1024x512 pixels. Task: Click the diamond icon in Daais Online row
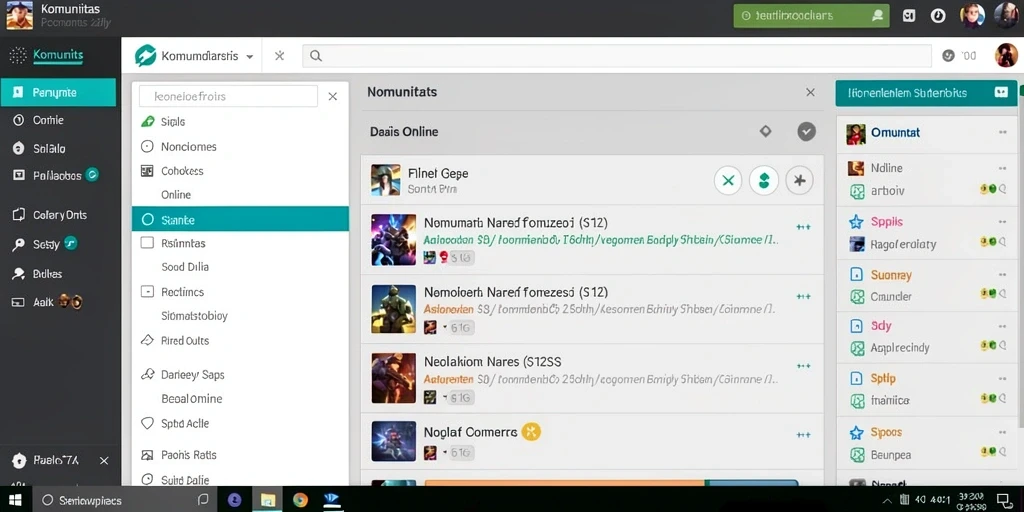click(x=765, y=131)
